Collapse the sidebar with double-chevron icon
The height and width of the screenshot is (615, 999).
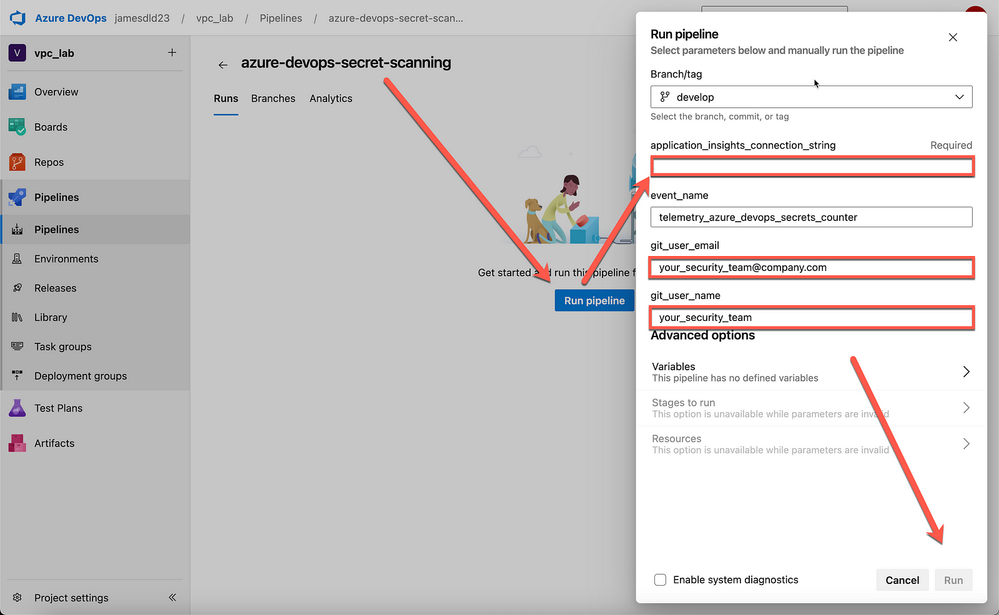tap(172, 597)
